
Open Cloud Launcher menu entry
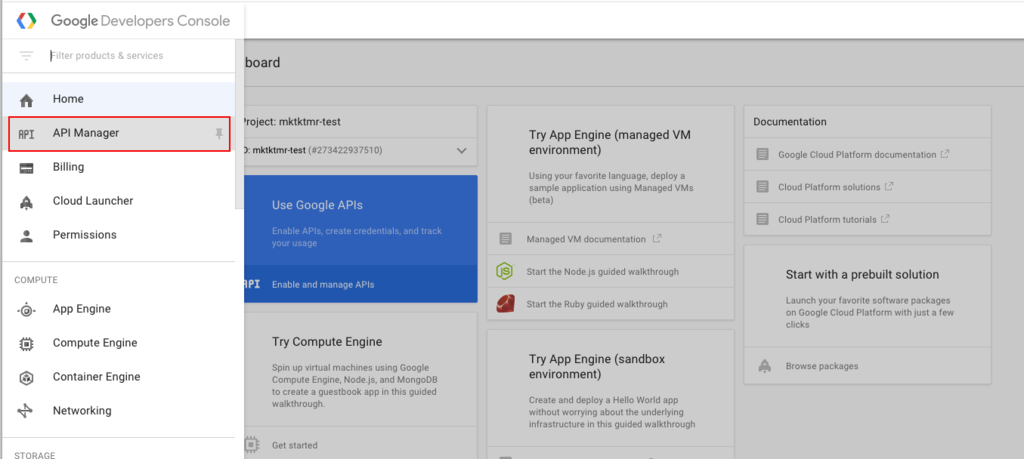118,201
